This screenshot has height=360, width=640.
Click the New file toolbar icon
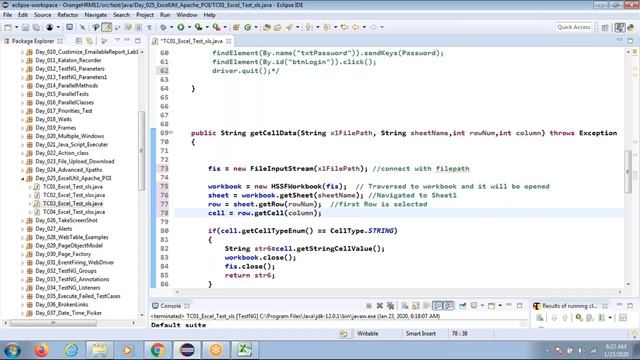pyautogui.click(x=8, y=27)
